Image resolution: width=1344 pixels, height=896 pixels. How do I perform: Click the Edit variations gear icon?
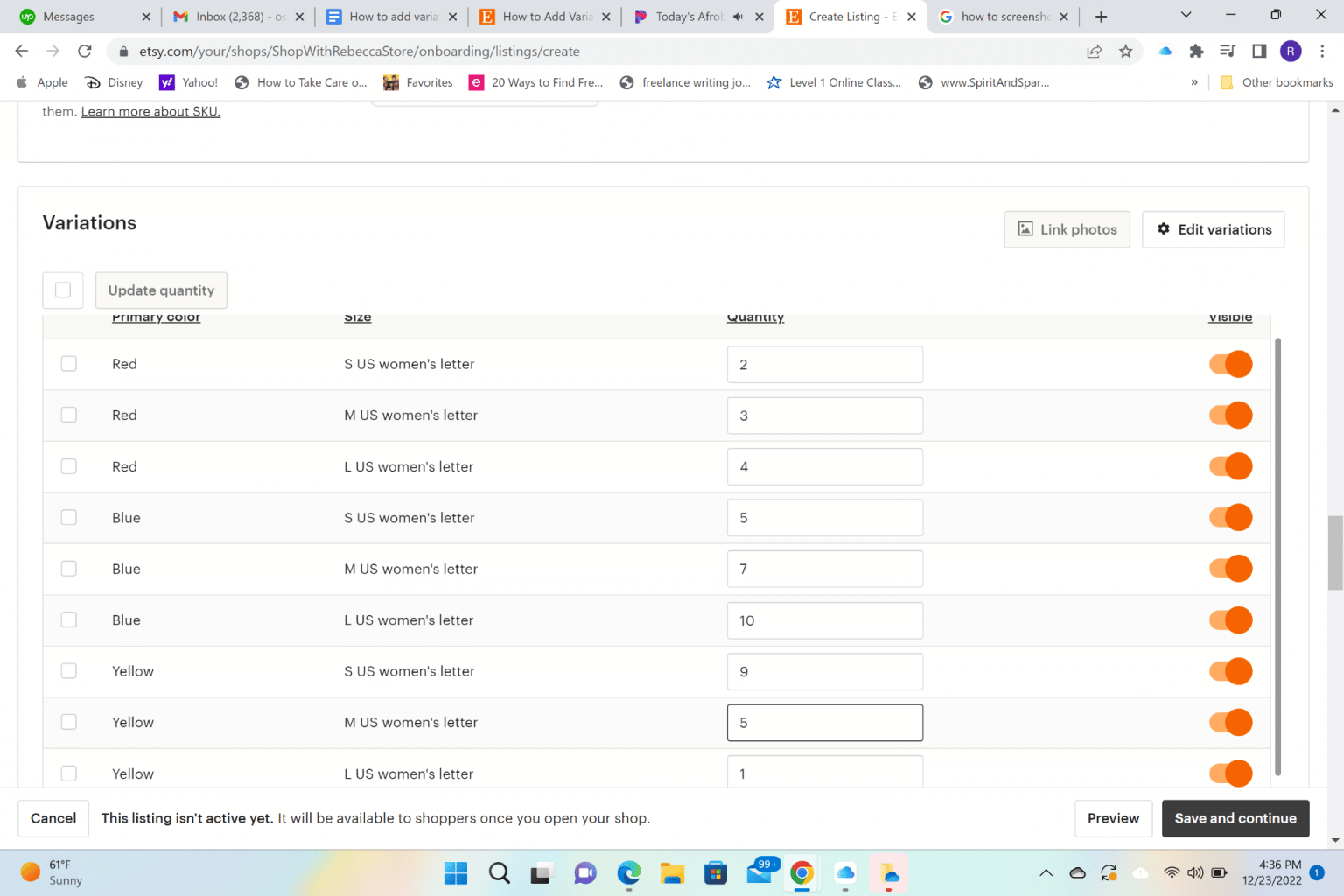coord(1164,229)
